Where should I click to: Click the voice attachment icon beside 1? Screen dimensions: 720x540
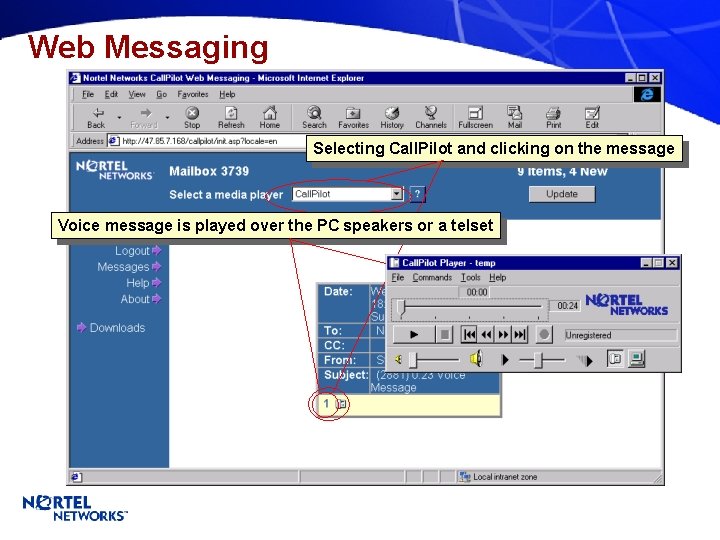[341, 404]
